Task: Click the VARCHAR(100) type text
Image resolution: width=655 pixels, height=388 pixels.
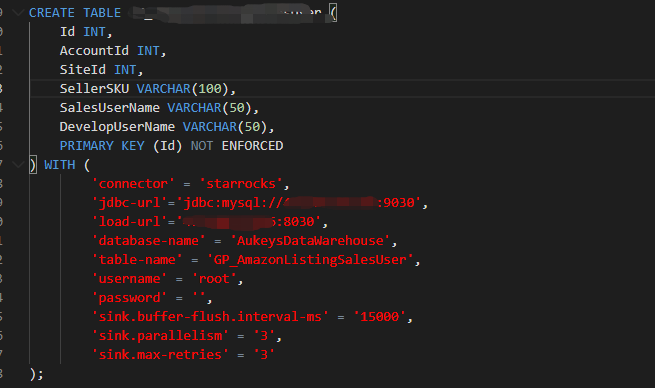Action: [183, 89]
